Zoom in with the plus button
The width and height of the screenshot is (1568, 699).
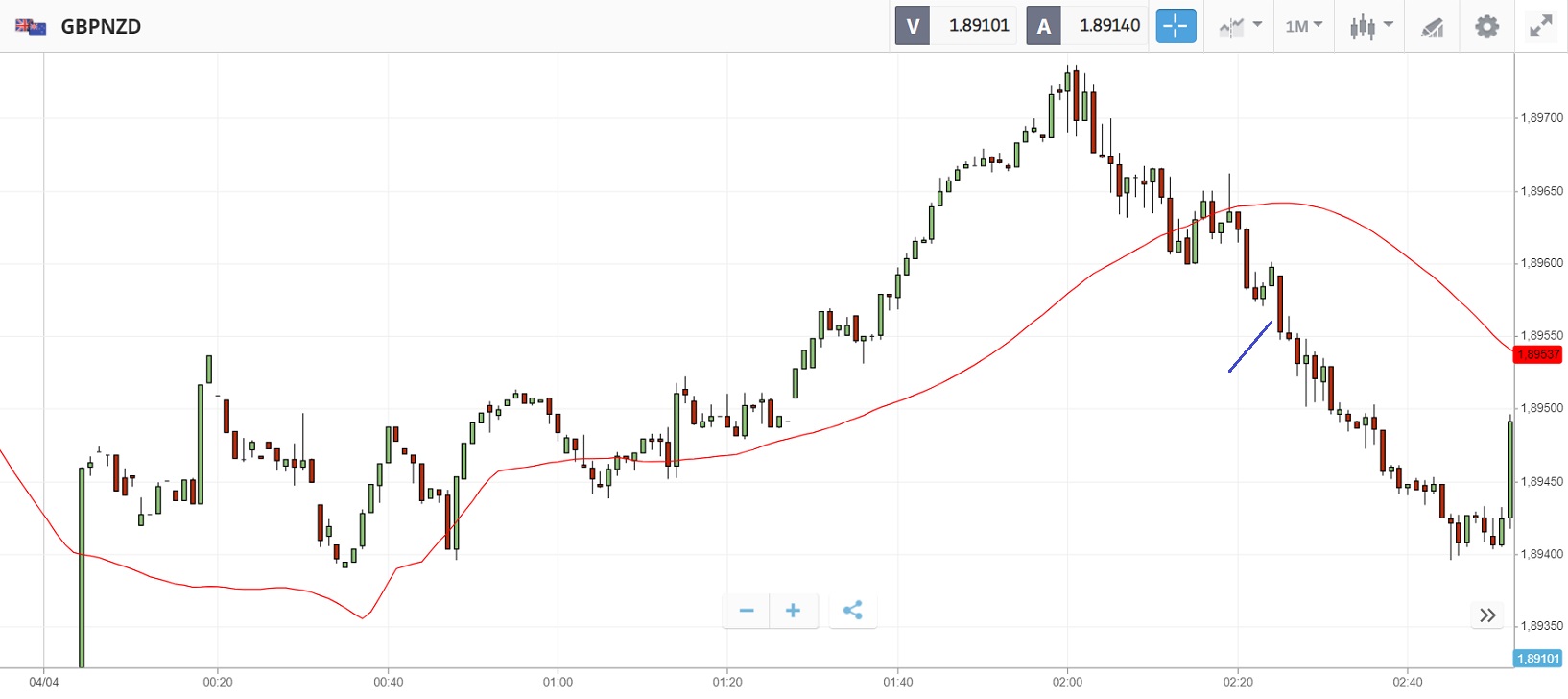tap(793, 611)
